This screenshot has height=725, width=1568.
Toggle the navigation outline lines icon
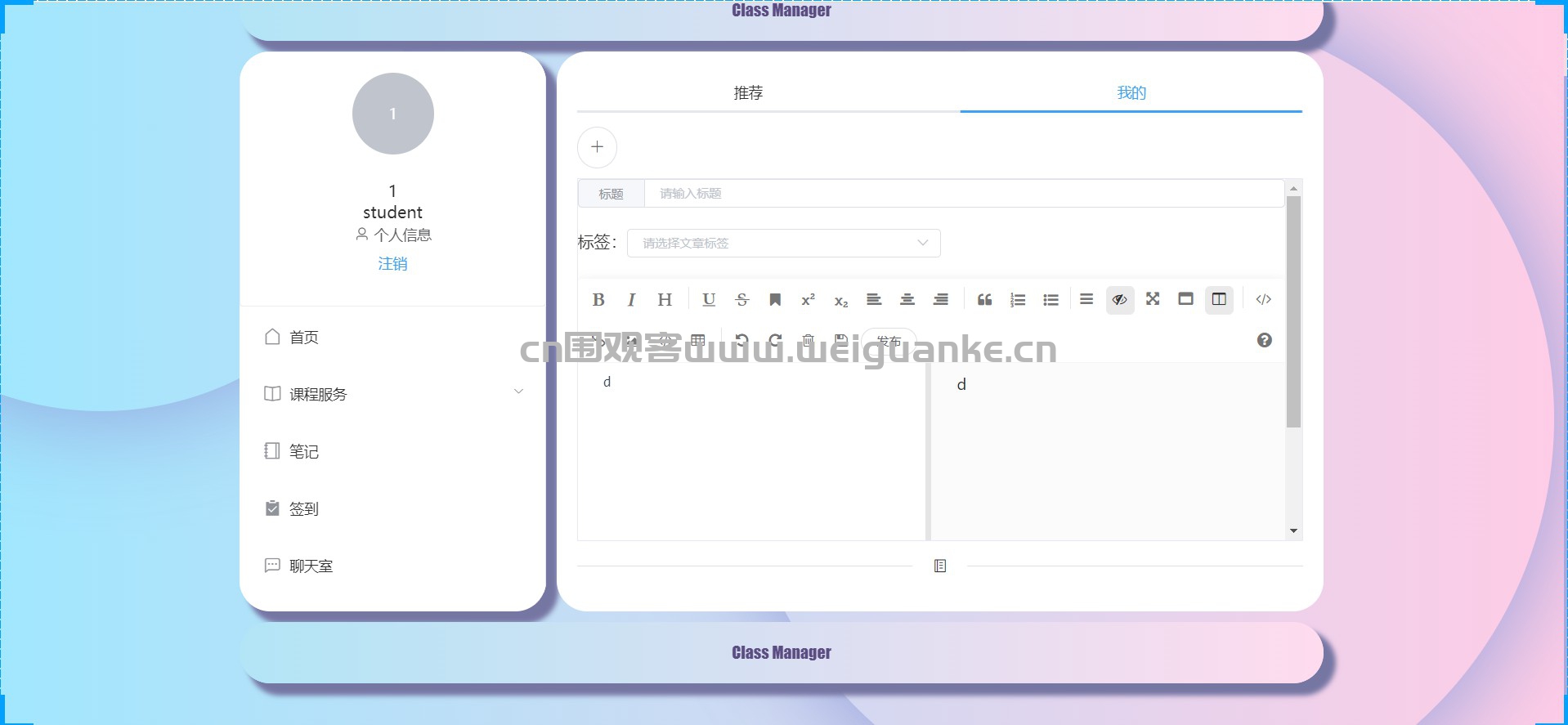click(1086, 299)
